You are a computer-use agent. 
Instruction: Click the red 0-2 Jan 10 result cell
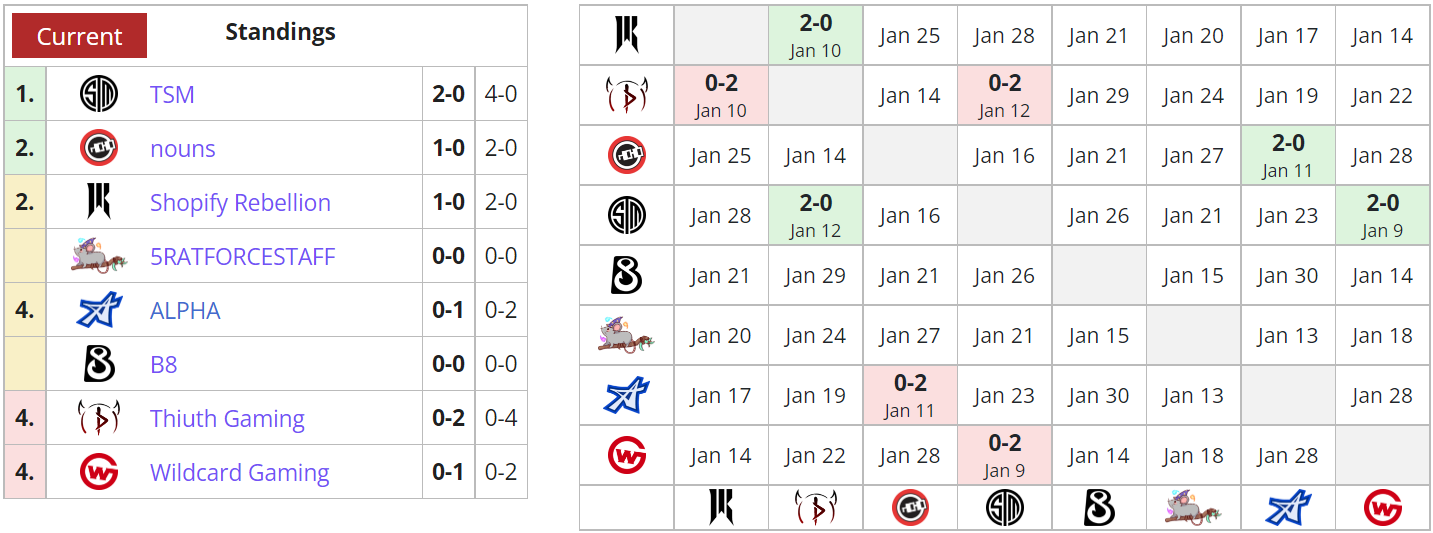click(721, 95)
